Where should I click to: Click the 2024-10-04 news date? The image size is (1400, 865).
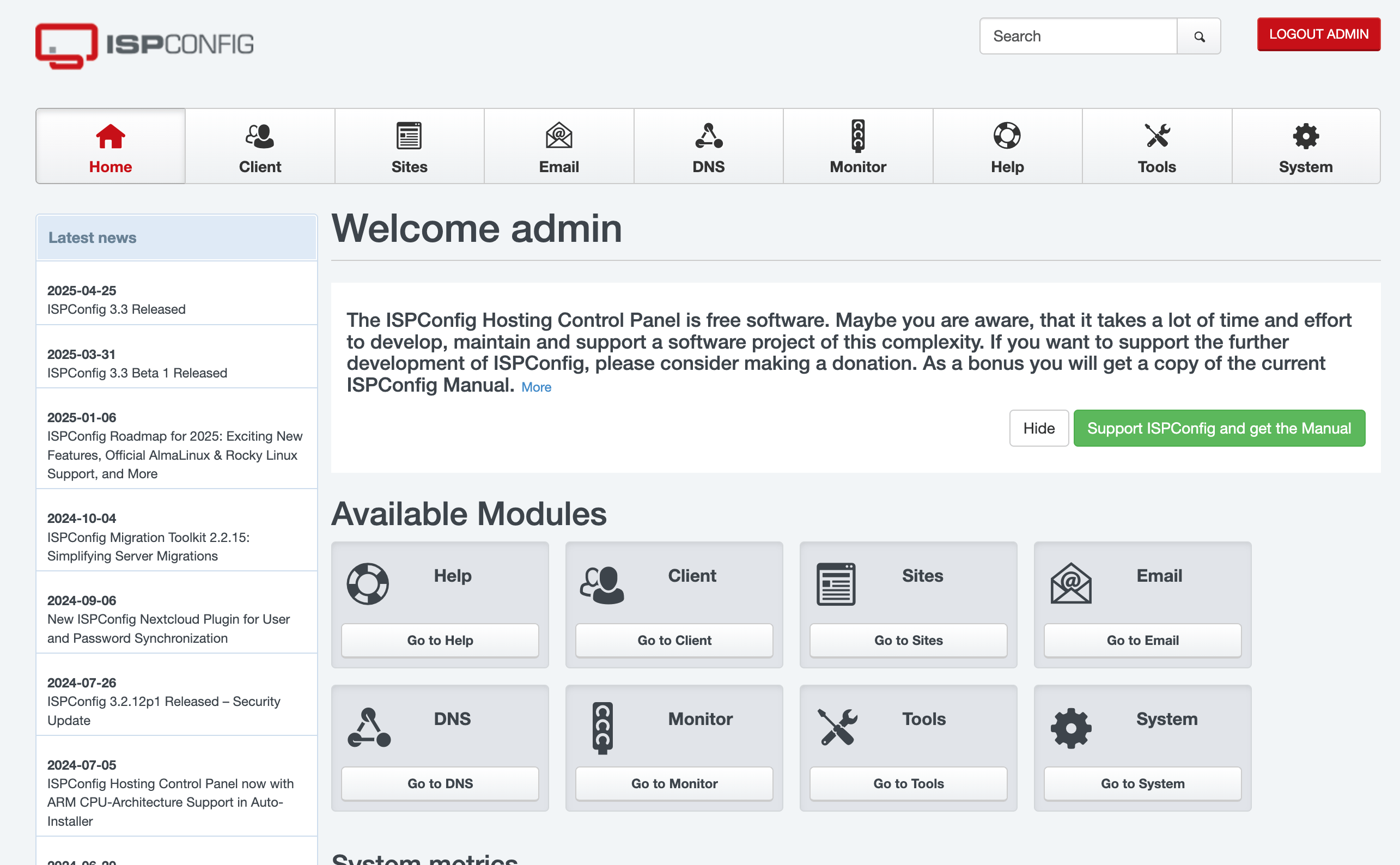tap(82, 519)
